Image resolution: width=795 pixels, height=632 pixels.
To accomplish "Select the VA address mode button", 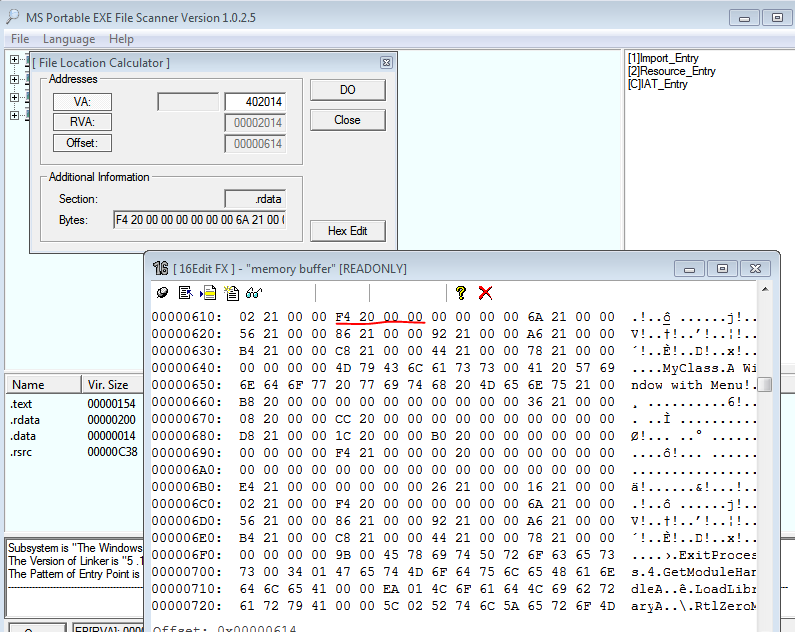I will point(82,102).
